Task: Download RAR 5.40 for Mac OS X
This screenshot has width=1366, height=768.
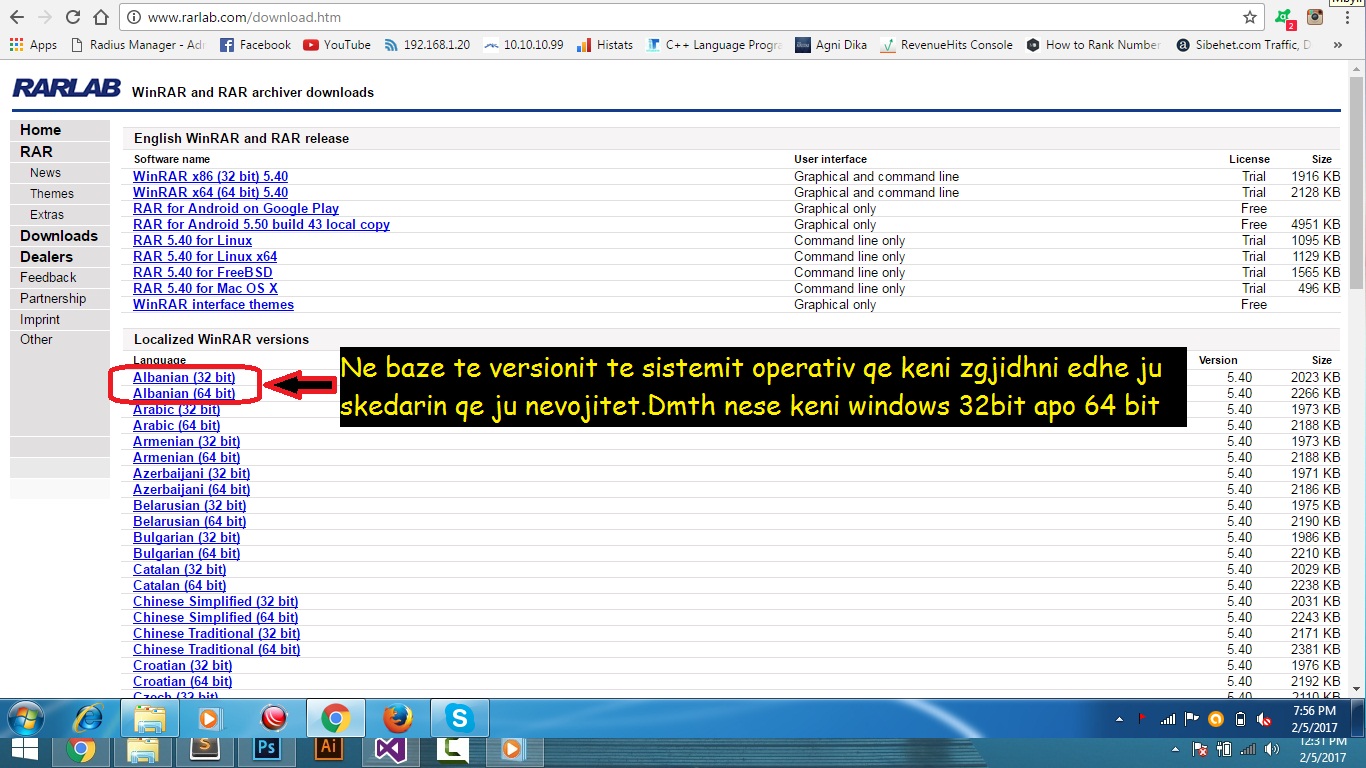Action: pos(205,288)
